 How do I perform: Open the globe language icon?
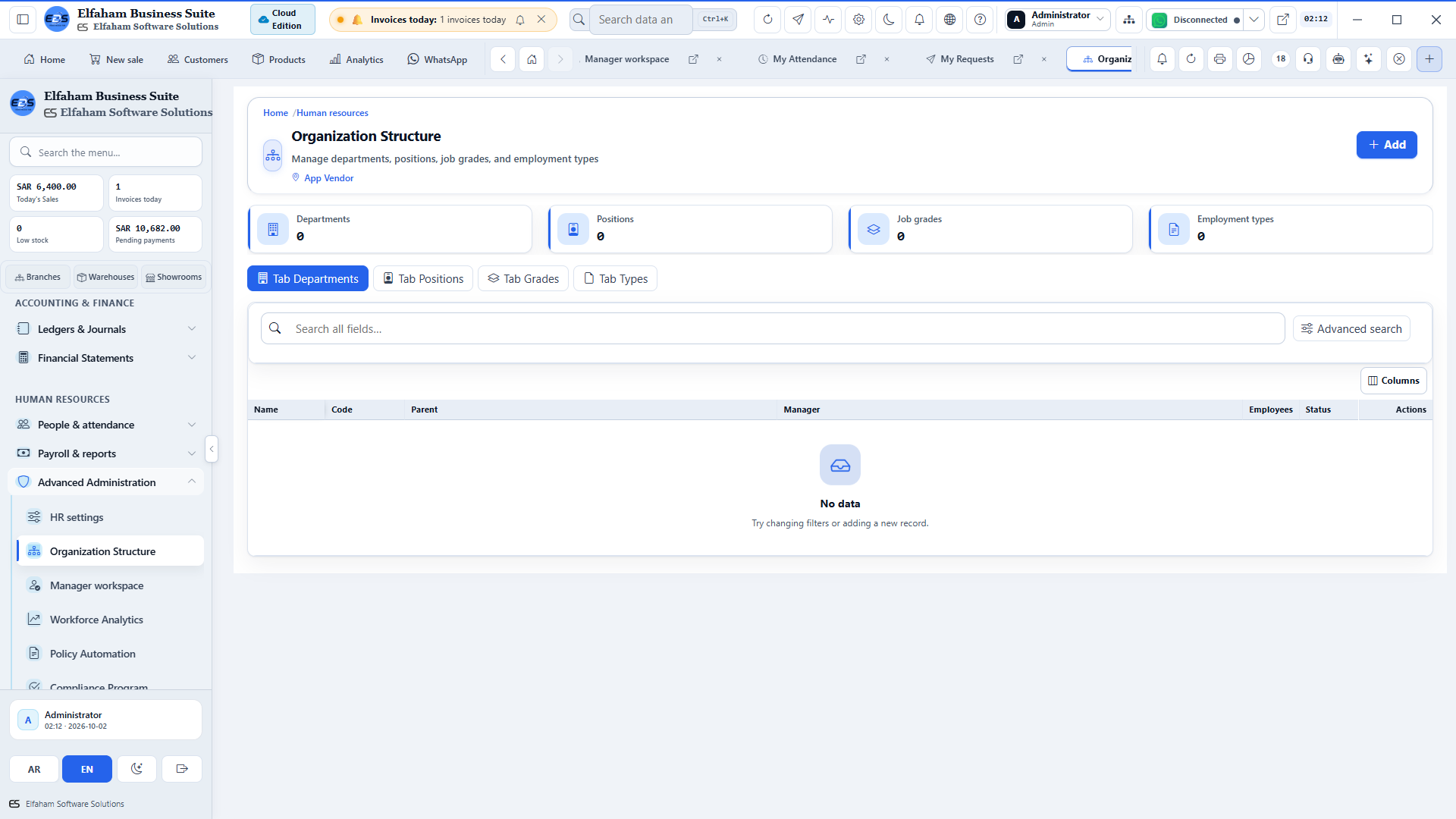949,20
